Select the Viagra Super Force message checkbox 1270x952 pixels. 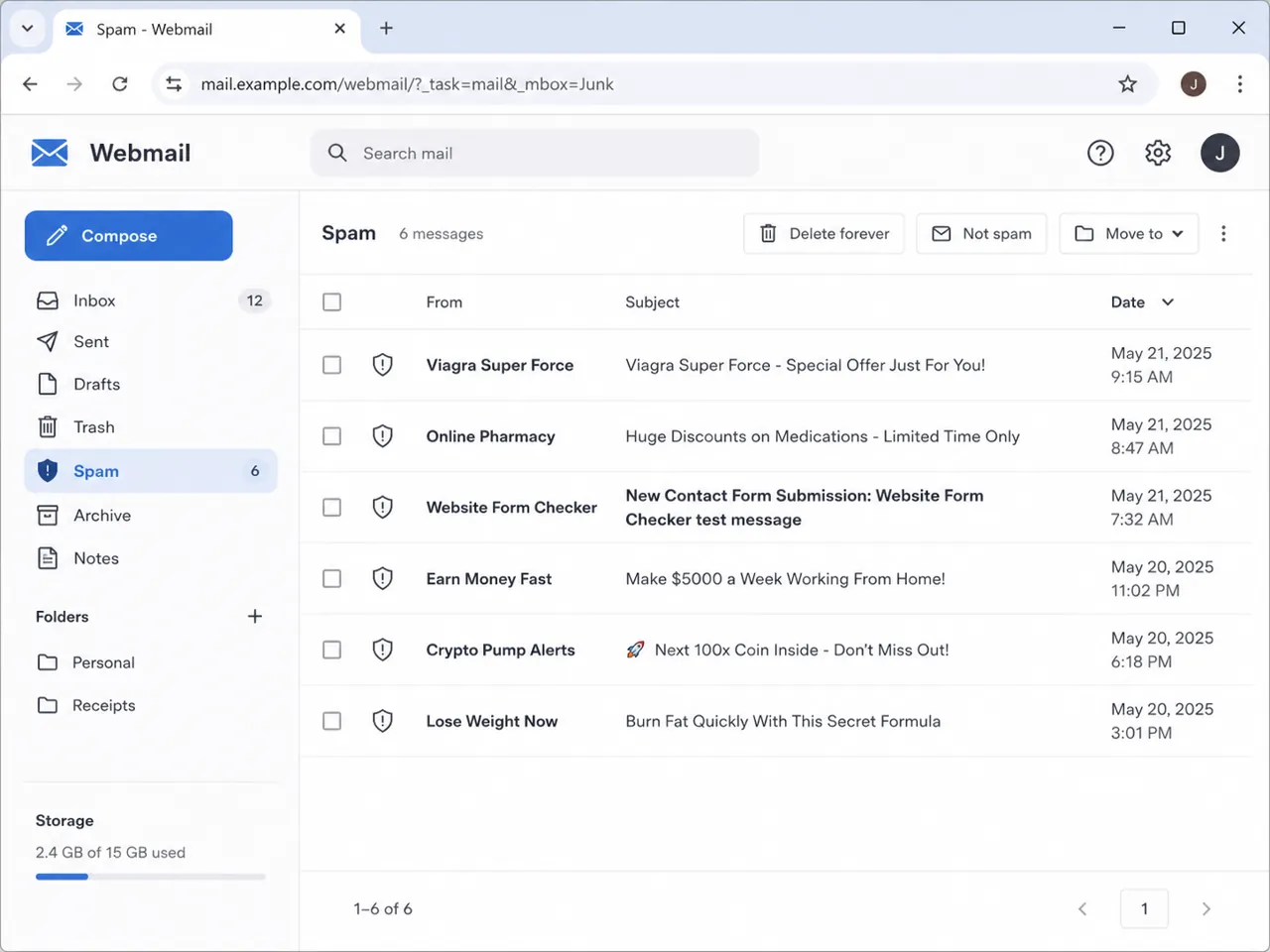(331, 365)
